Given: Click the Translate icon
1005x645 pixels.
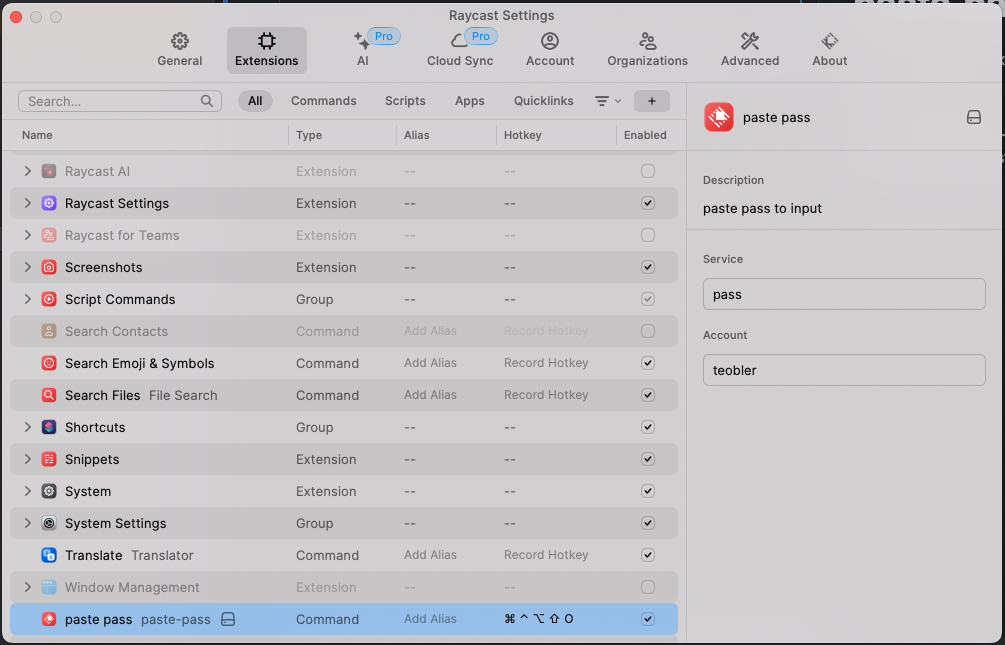Looking at the screenshot, I should pos(49,555).
